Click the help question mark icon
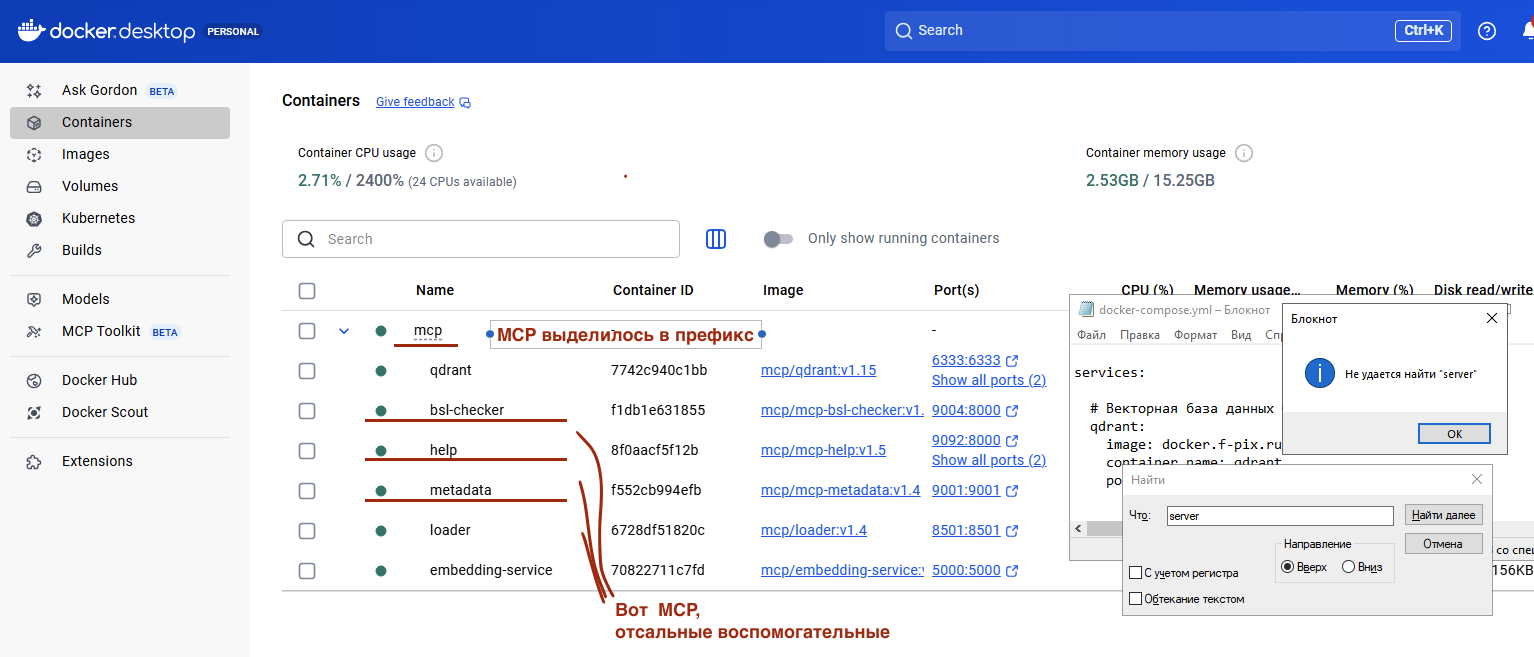The height and width of the screenshot is (657, 1534). pos(1487,31)
